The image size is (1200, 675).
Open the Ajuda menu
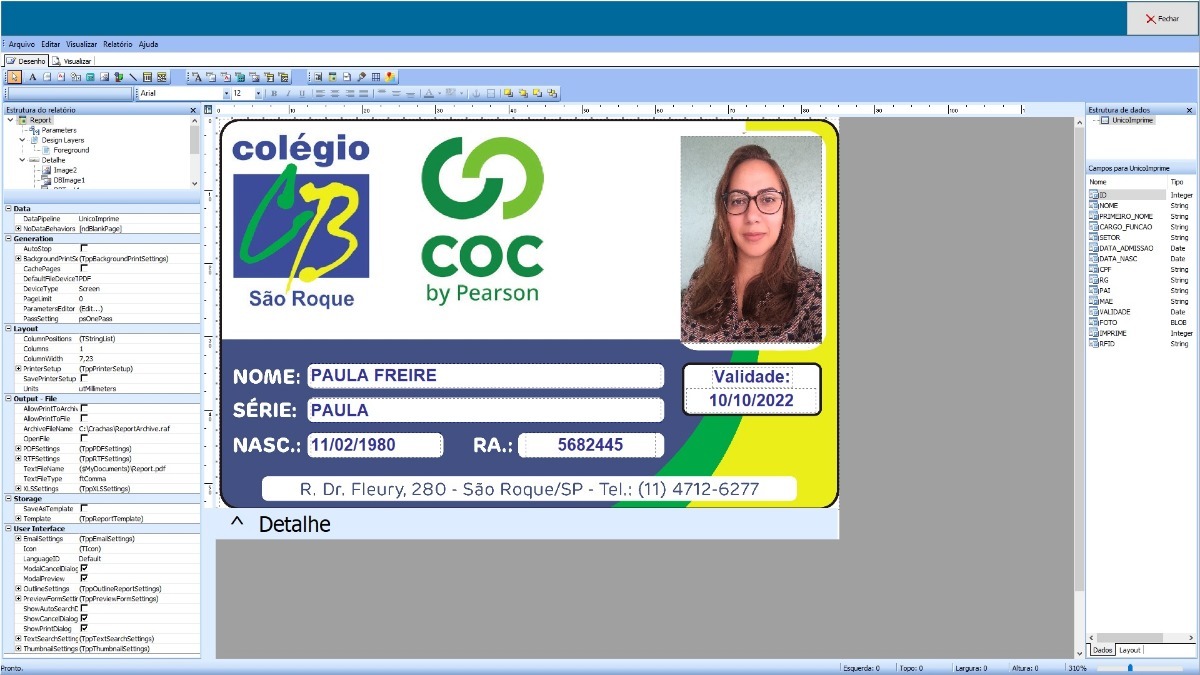[x=148, y=44]
